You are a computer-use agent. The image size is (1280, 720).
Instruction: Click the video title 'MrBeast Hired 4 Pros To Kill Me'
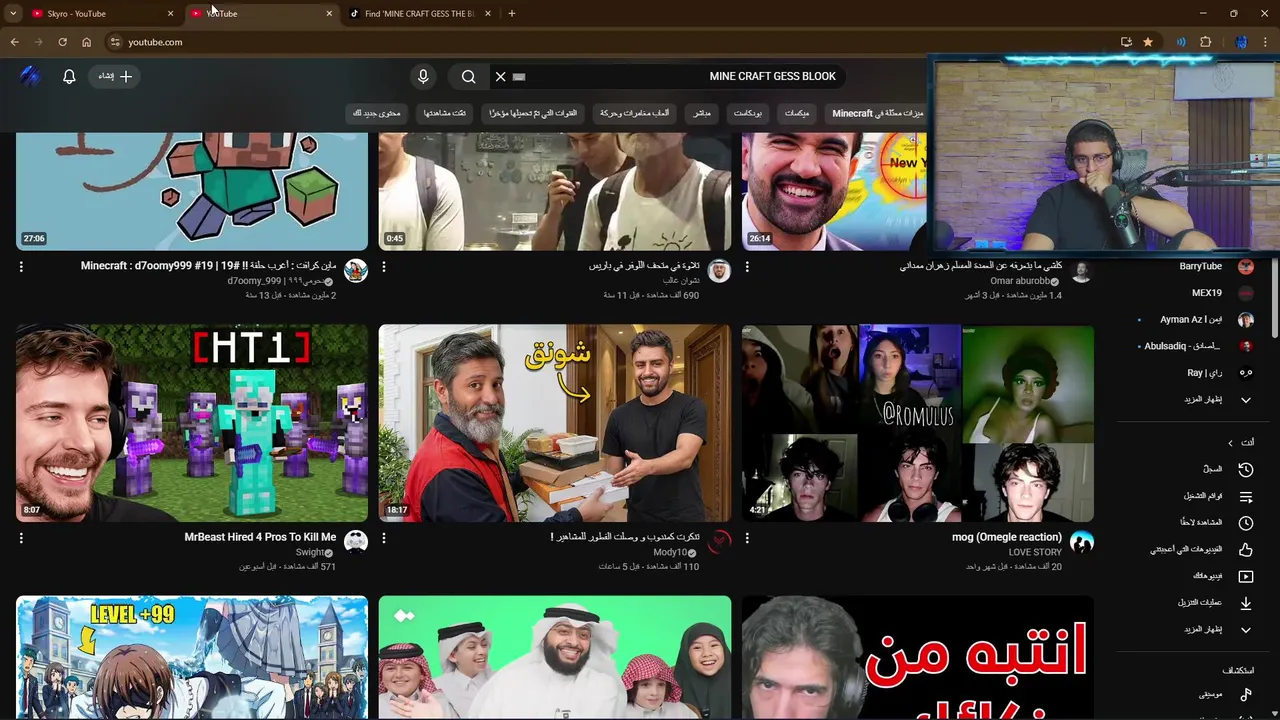260,537
